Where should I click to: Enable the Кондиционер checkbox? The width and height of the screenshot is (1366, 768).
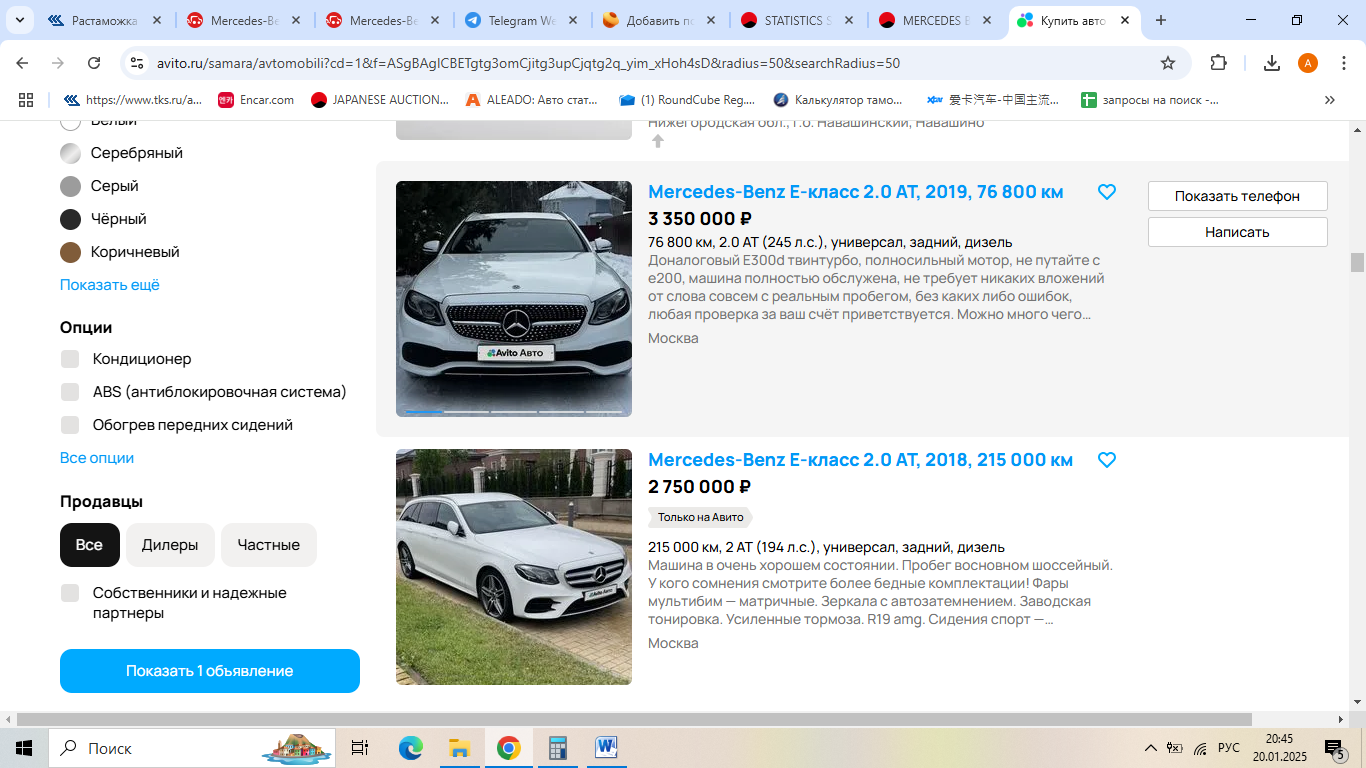tap(70, 359)
